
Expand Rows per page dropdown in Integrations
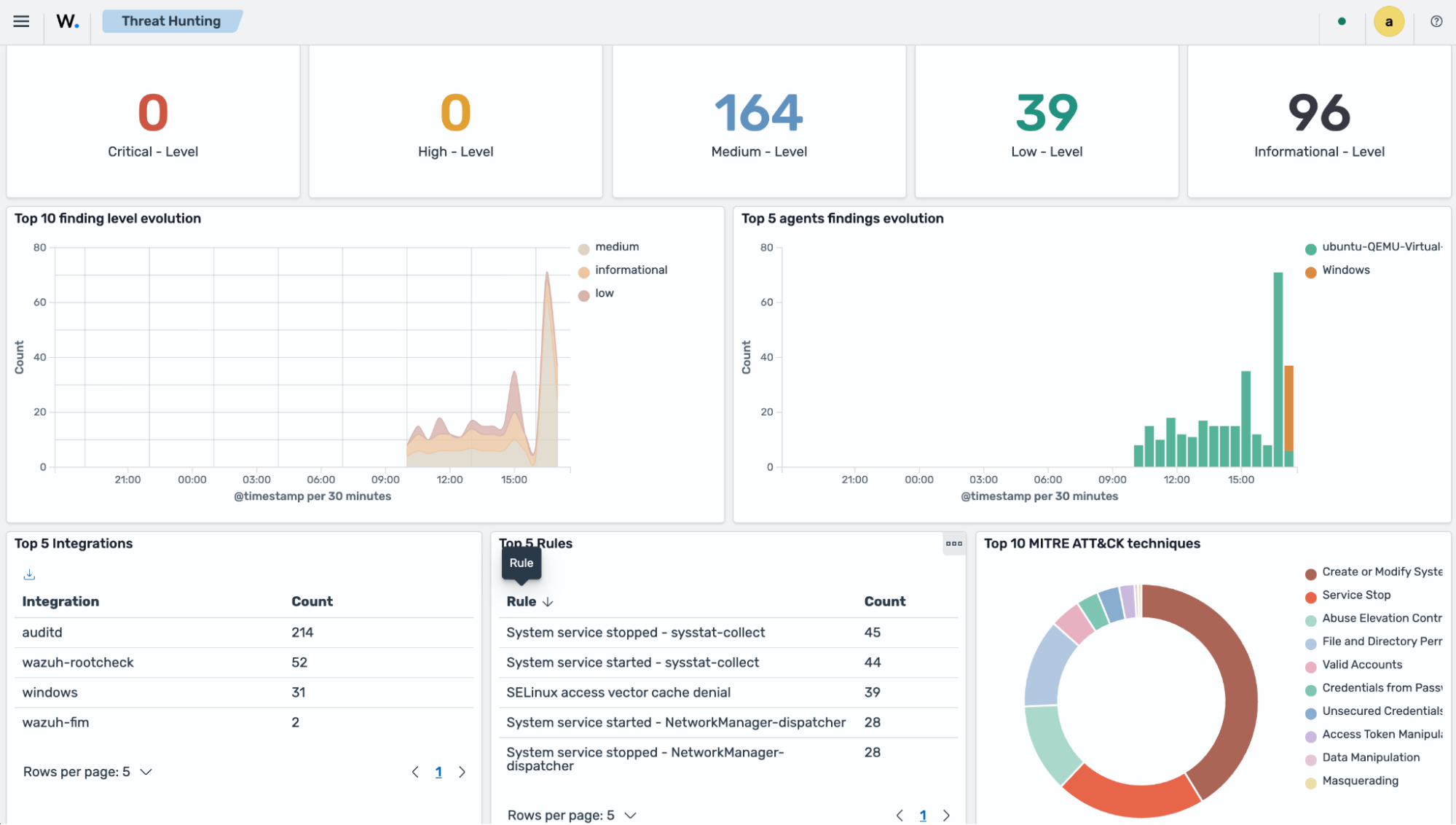(87, 772)
